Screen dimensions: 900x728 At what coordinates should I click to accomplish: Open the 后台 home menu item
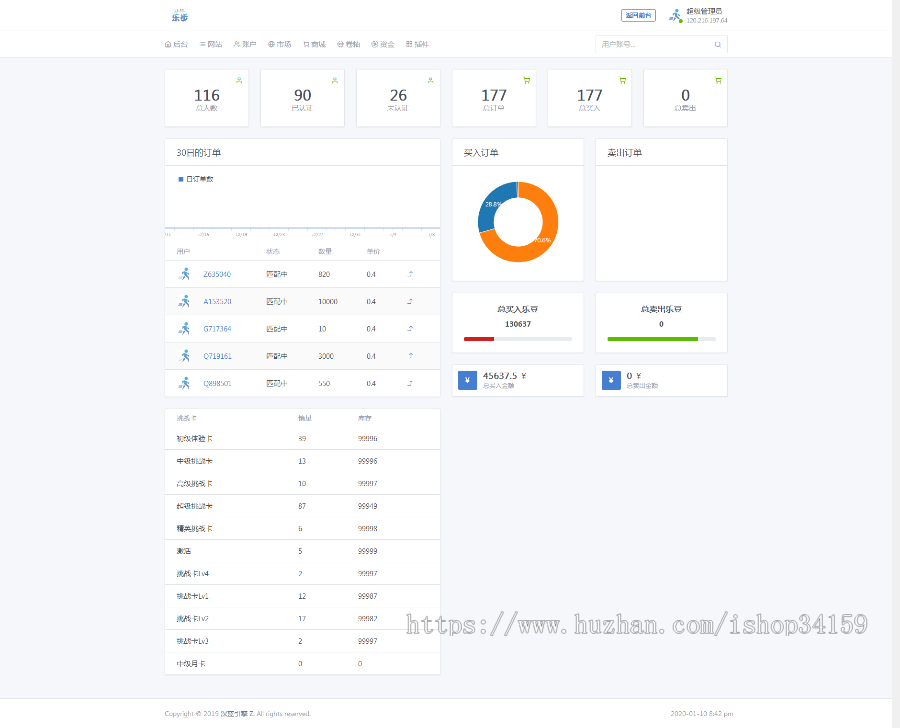(x=176, y=44)
